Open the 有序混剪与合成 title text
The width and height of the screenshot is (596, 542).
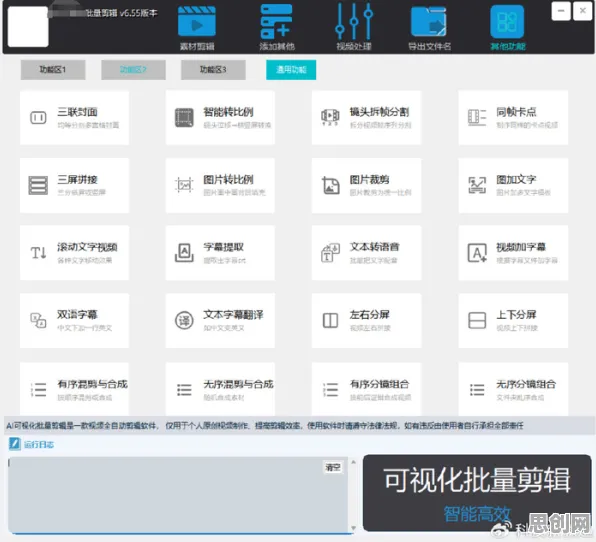point(92,384)
